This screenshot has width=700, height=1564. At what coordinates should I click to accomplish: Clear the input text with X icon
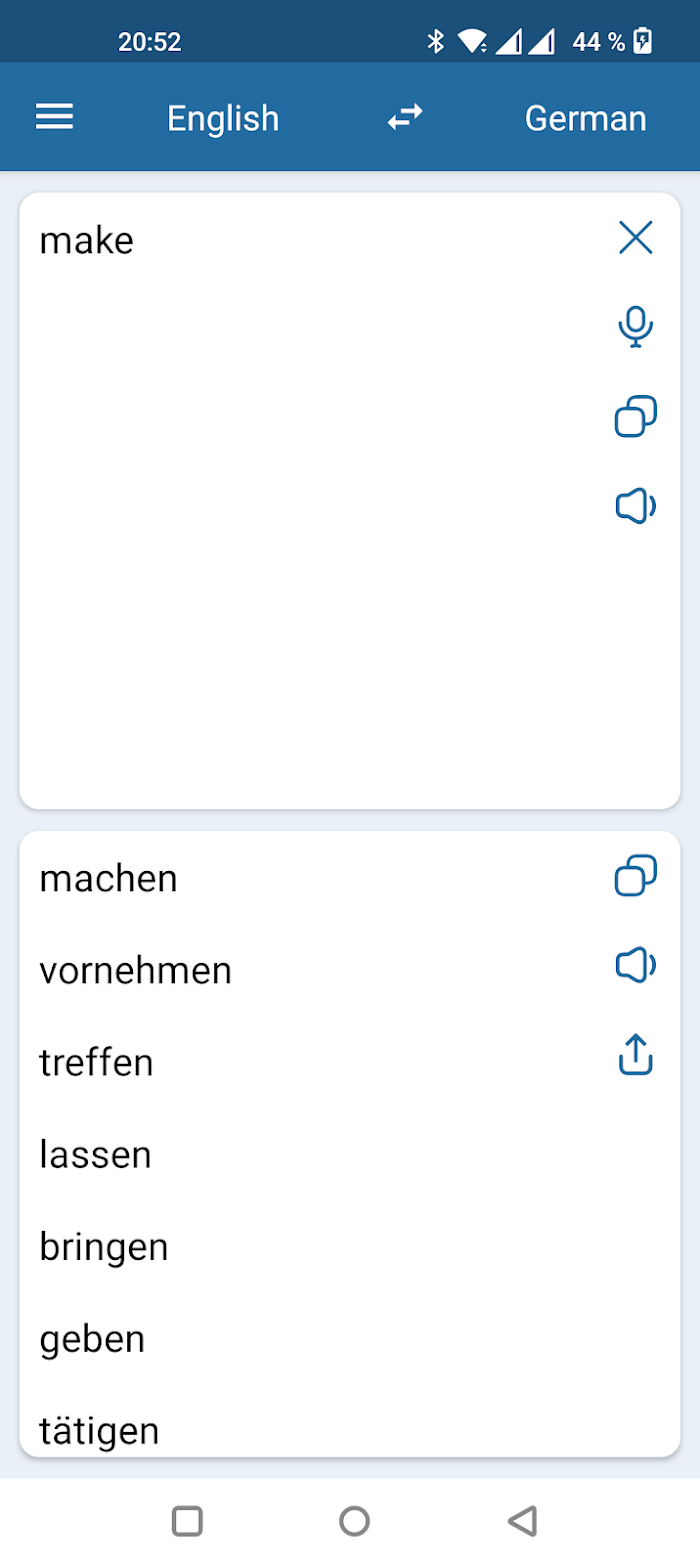tap(635, 238)
